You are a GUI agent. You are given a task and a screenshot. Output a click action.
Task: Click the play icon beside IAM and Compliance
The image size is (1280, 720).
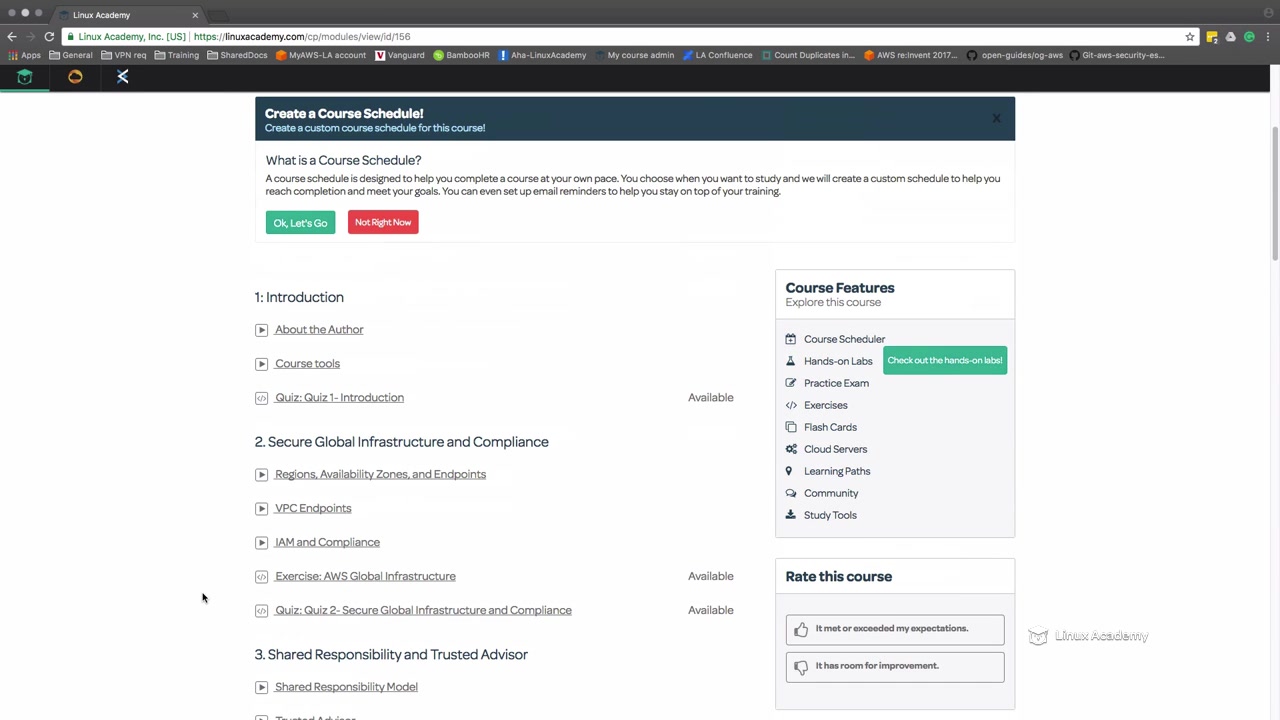pyautogui.click(x=261, y=543)
